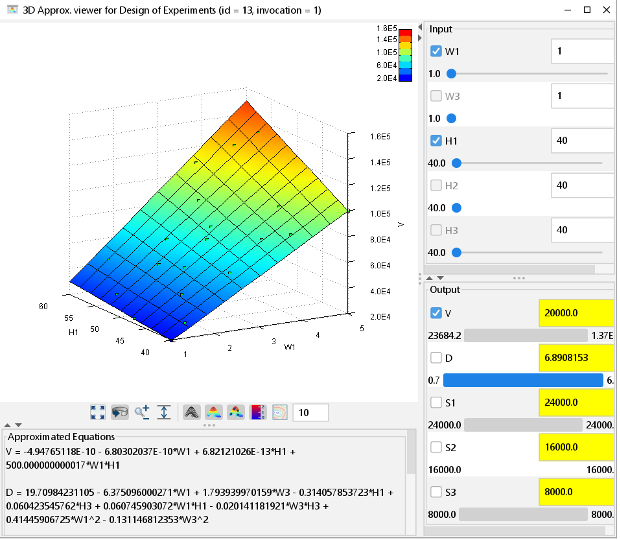Expand the Input panel using the up arrow
Image resolution: width=620 pixels, height=540 pixels.
(431, 278)
